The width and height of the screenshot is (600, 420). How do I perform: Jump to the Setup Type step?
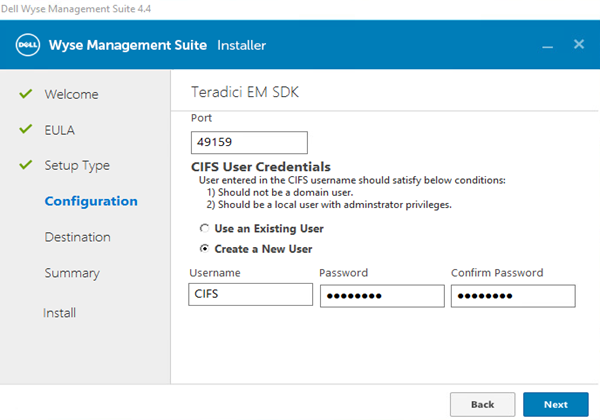click(x=77, y=165)
